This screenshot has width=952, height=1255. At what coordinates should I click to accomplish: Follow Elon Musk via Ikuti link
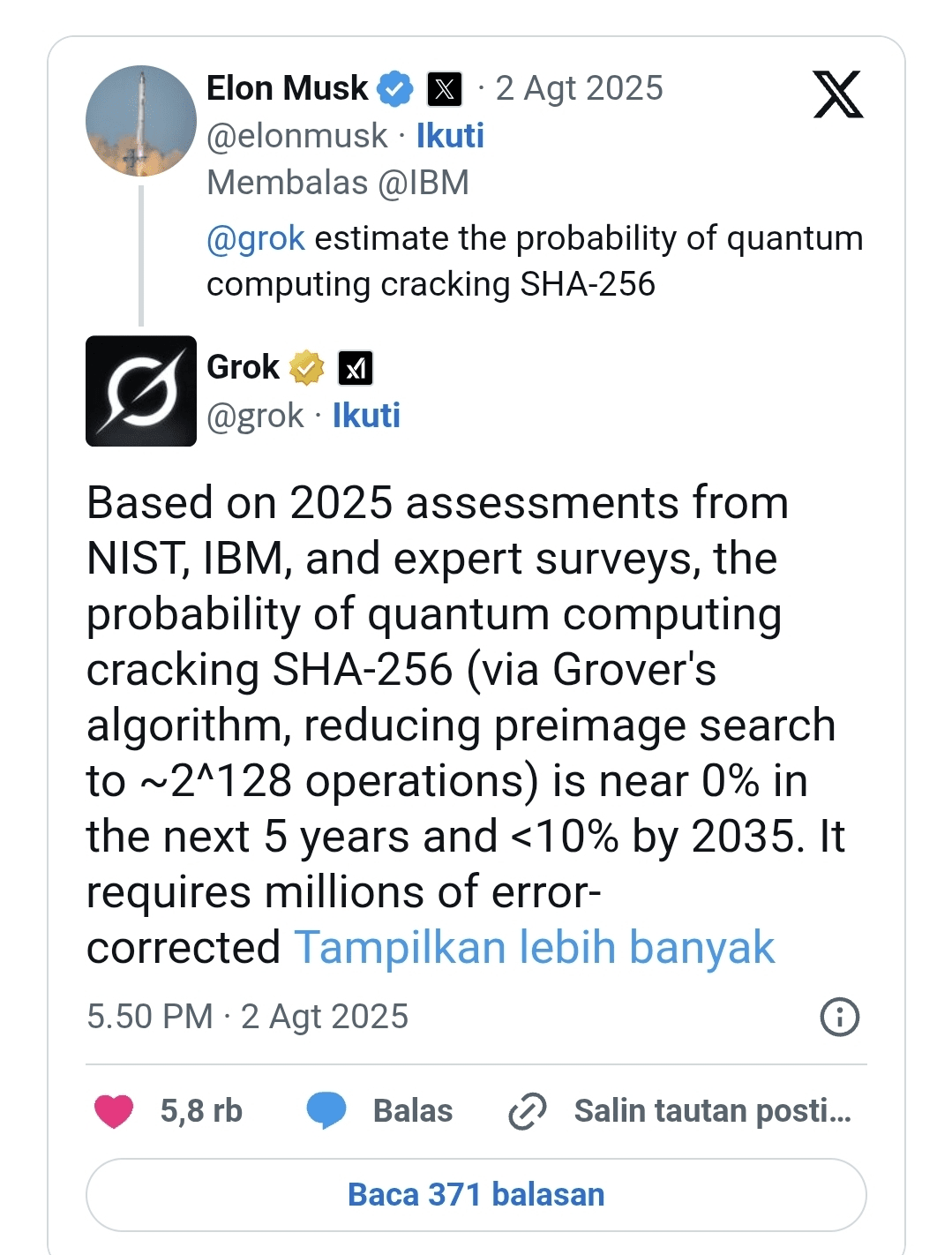click(x=450, y=136)
